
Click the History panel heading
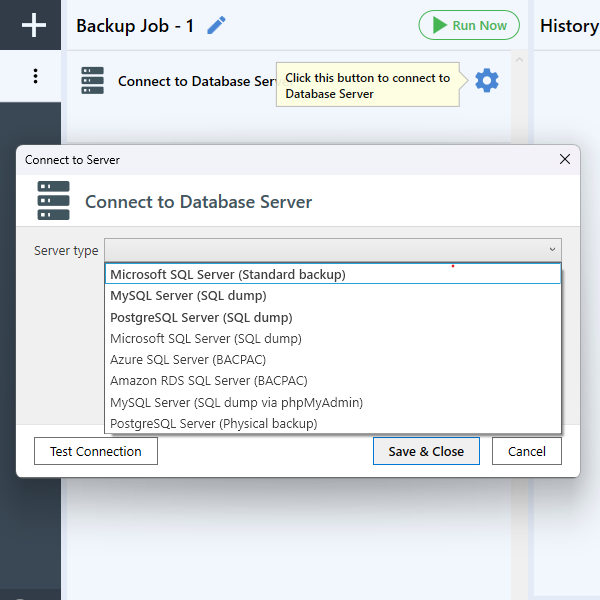[x=569, y=26]
